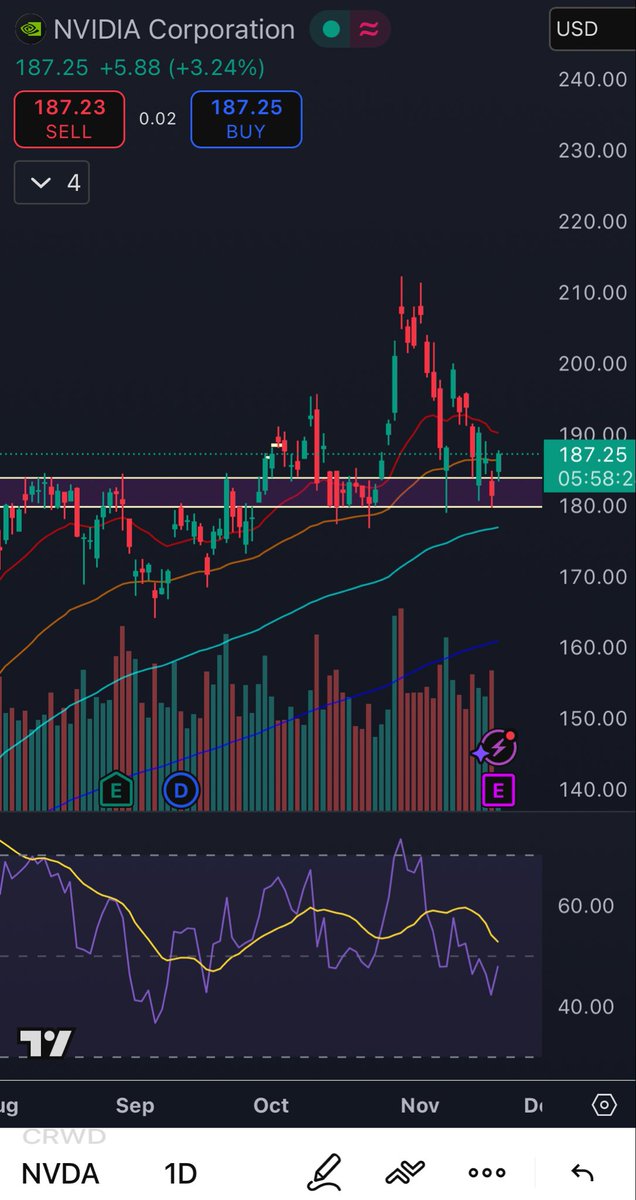The height and width of the screenshot is (1200, 636).
Task: Expand the indicators legend showing 4
Action: [x=52, y=182]
